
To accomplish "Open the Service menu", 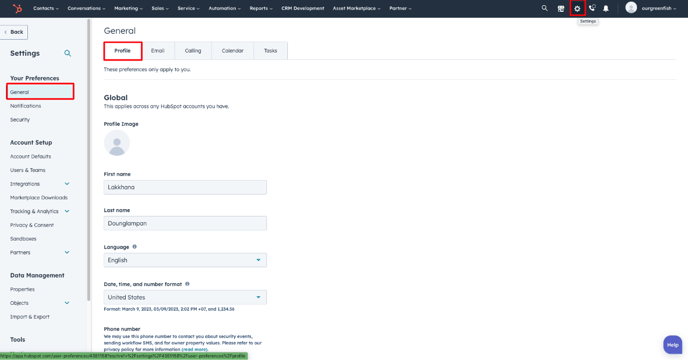I will coord(188,8).
